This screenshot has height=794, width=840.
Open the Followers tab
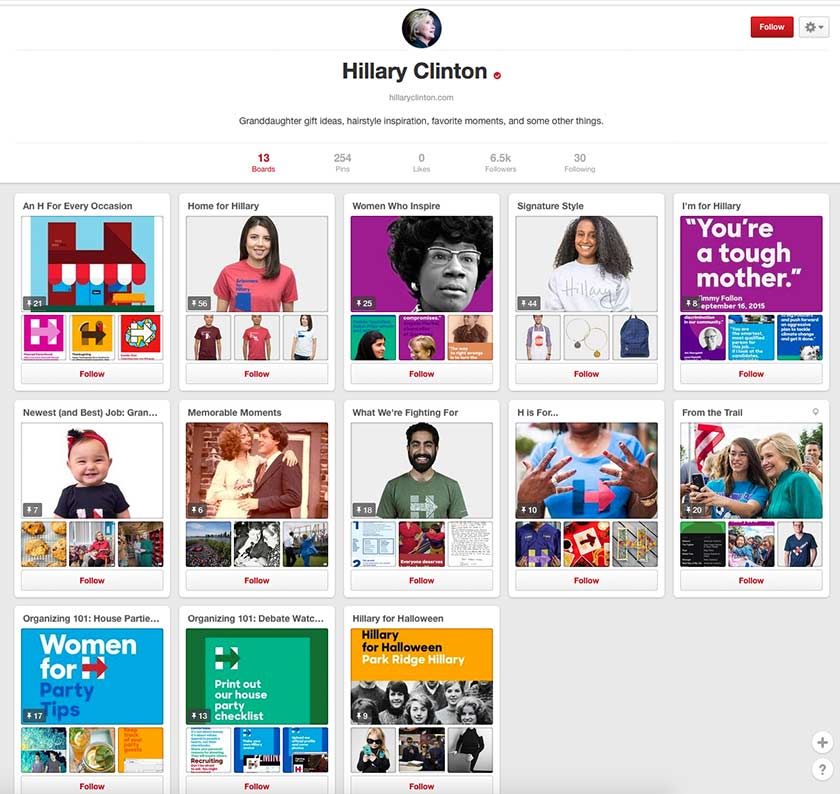tap(500, 163)
